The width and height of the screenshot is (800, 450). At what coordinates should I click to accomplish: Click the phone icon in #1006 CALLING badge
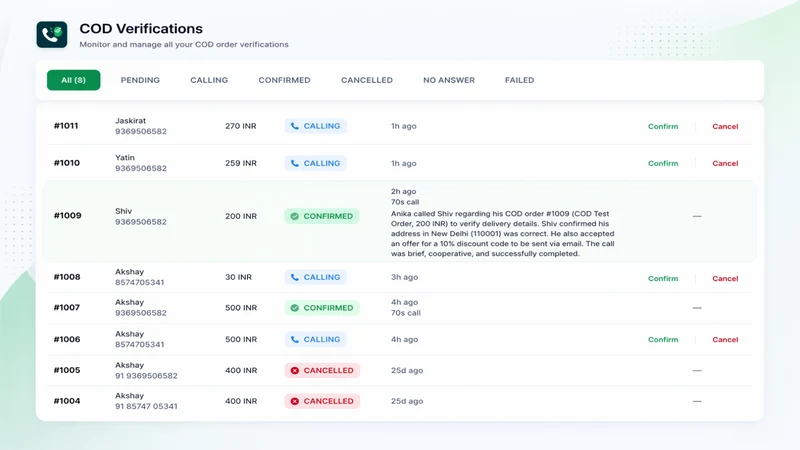pyautogui.click(x=294, y=339)
